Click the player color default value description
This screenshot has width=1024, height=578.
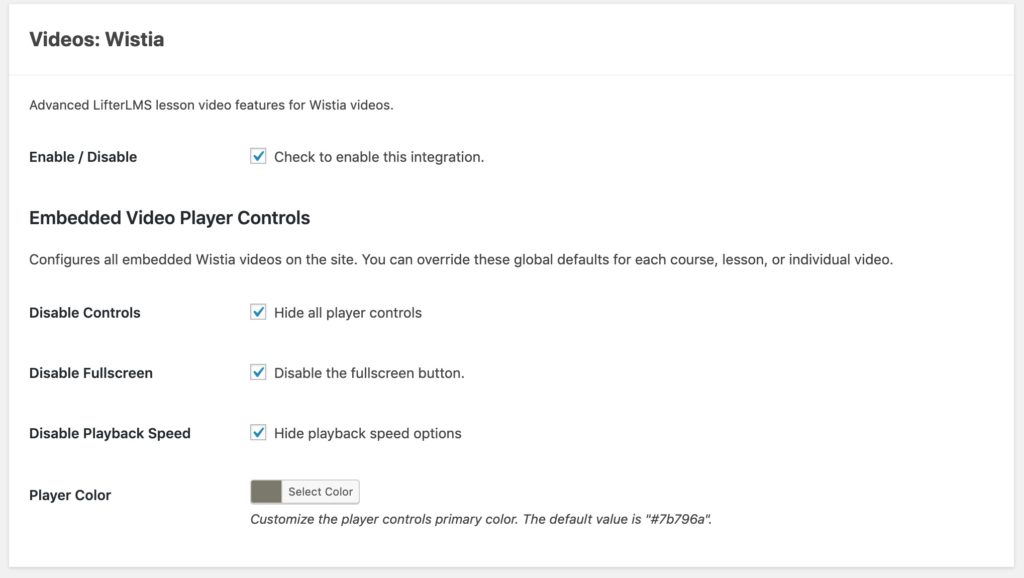tap(481, 519)
